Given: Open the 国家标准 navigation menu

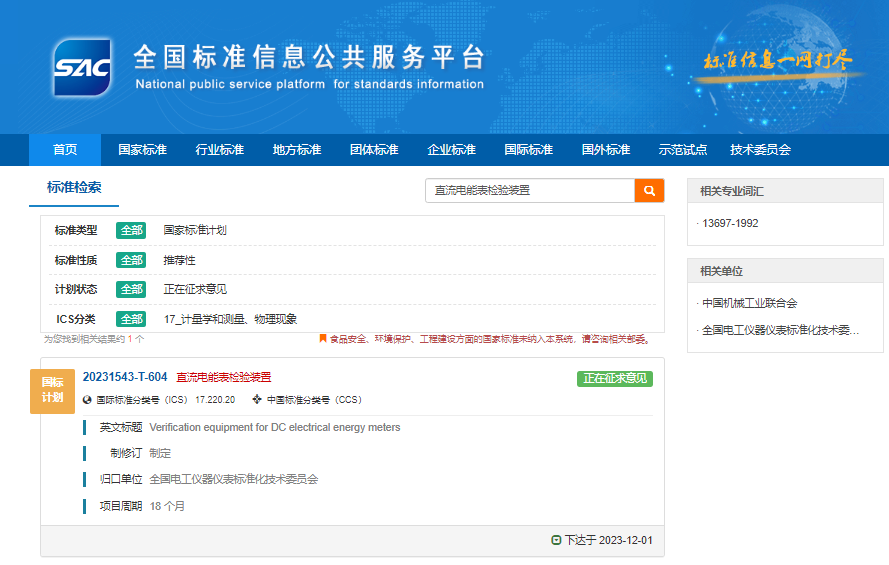Looking at the screenshot, I should click(142, 150).
